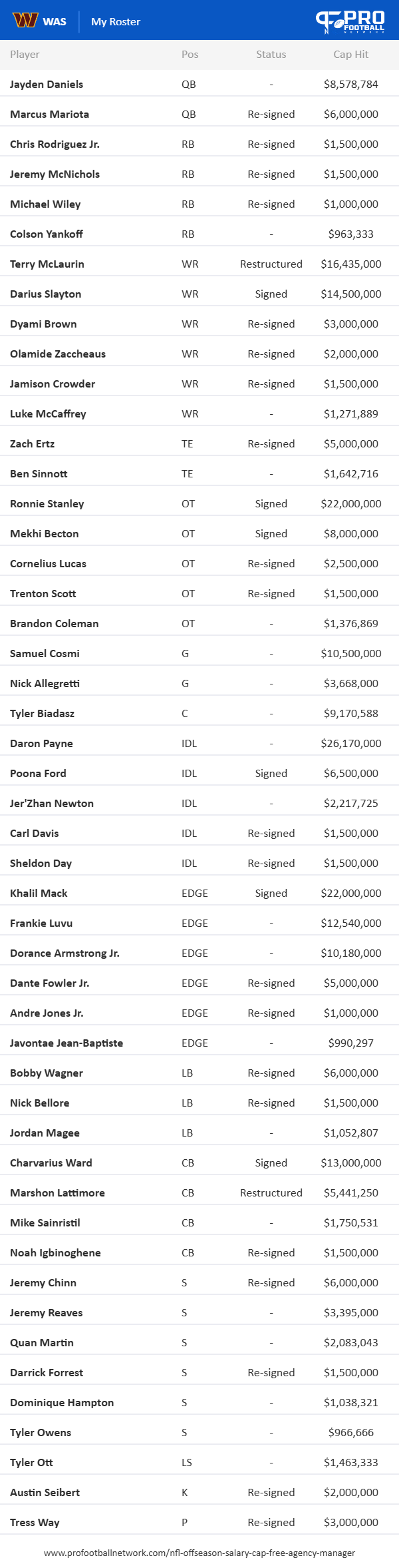Sort by the Status column header
The width and height of the screenshot is (399, 1568).
271,55
